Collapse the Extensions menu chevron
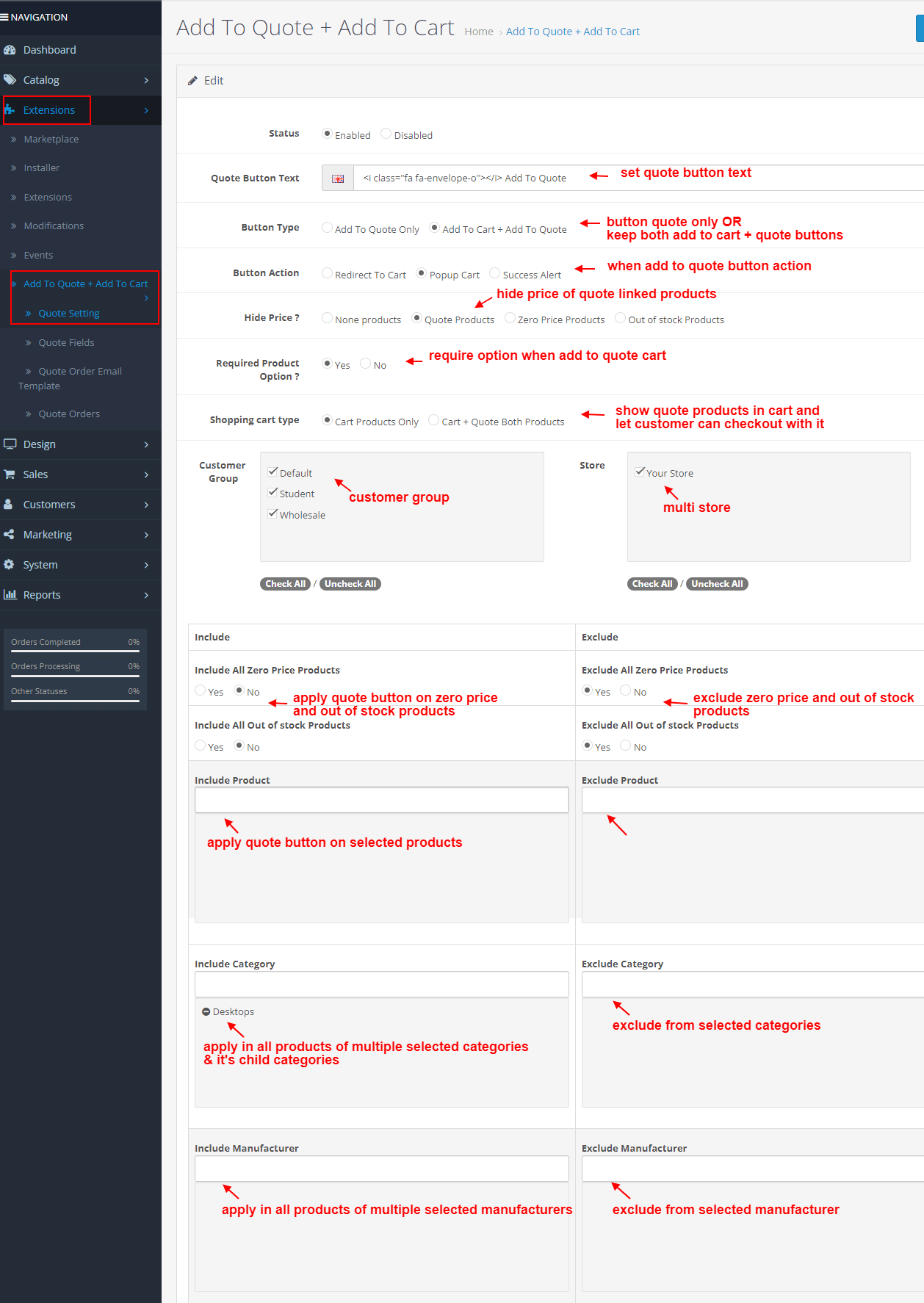The width and height of the screenshot is (924, 1303). [146, 110]
